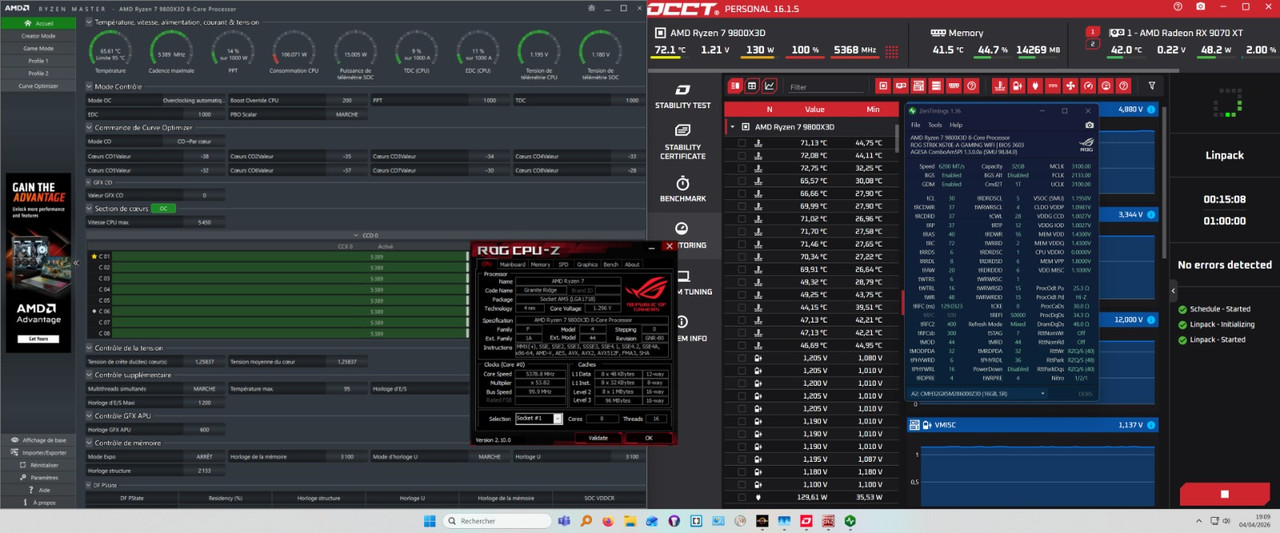Check the box on the 72,75 °C row

[x=742, y=168]
